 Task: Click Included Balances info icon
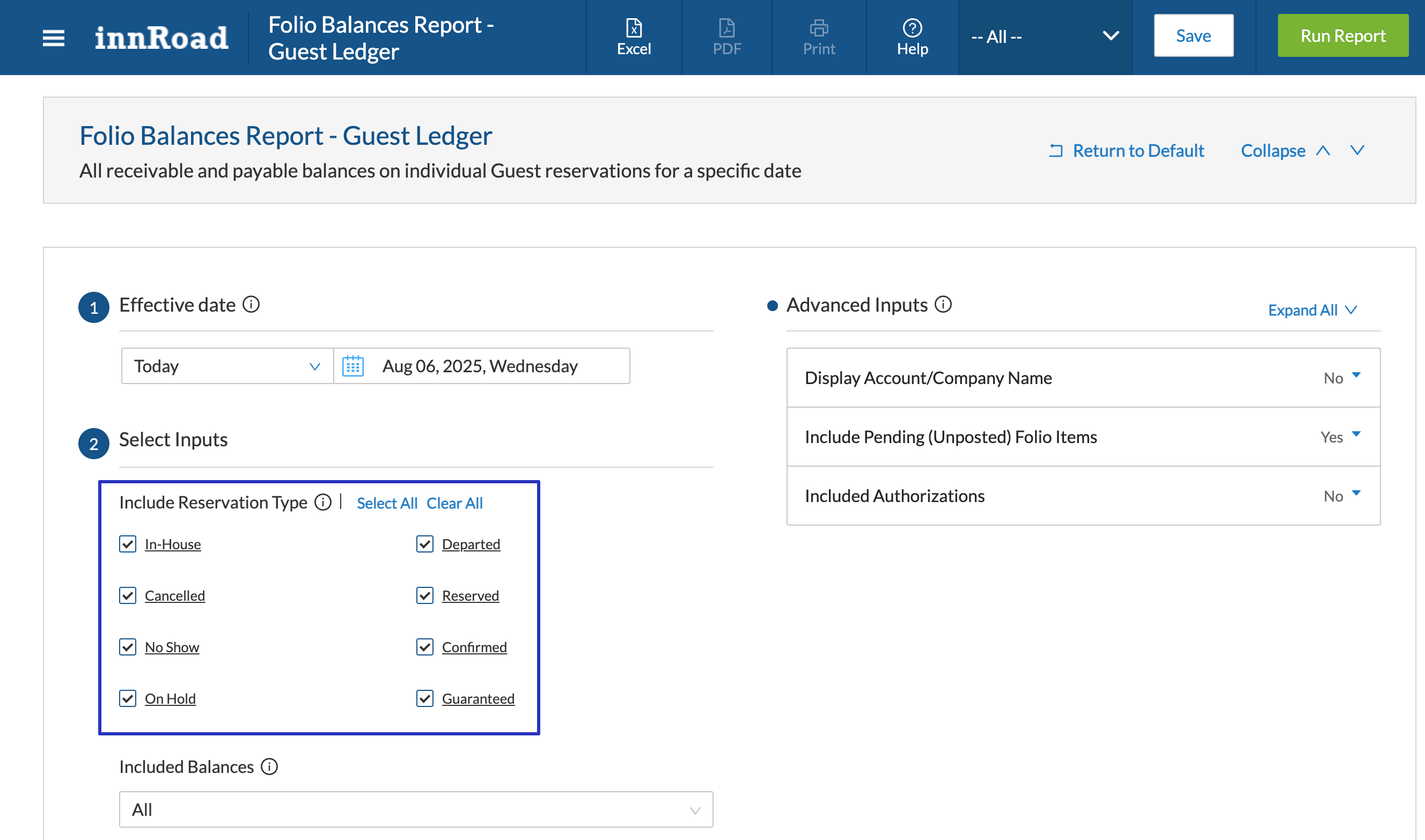point(269,767)
